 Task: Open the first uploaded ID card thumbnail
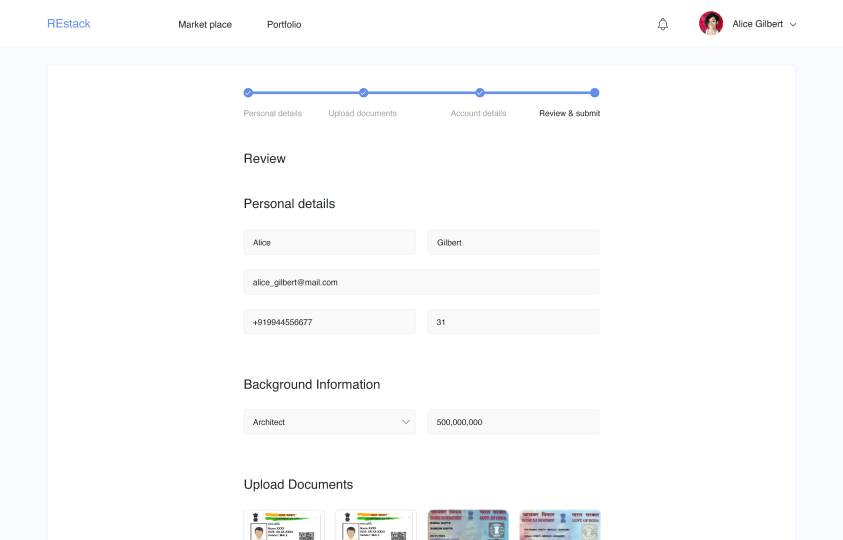284,525
